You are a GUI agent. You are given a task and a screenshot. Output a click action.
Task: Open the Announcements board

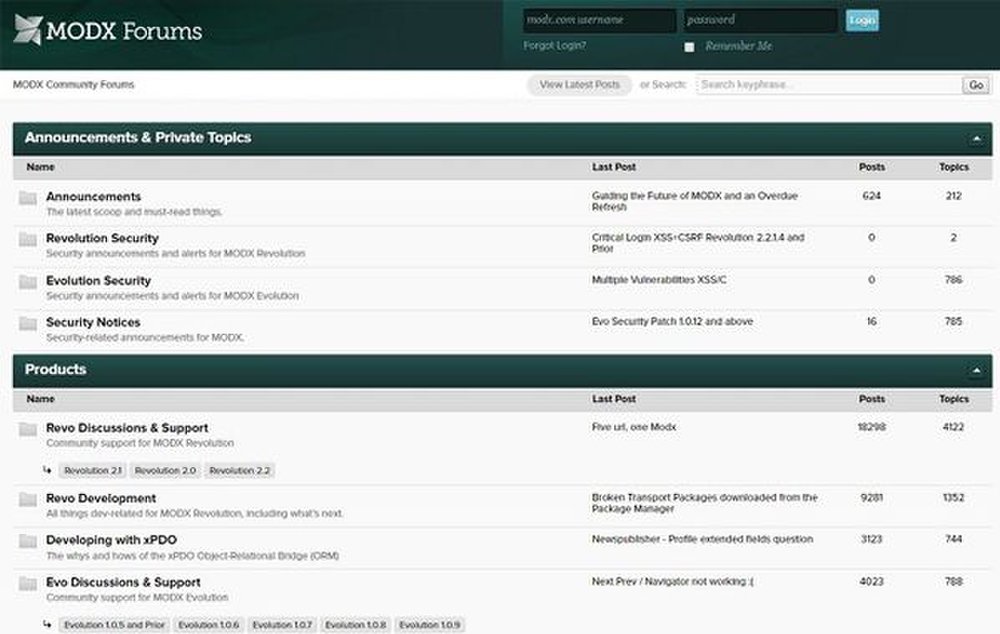coord(93,196)
